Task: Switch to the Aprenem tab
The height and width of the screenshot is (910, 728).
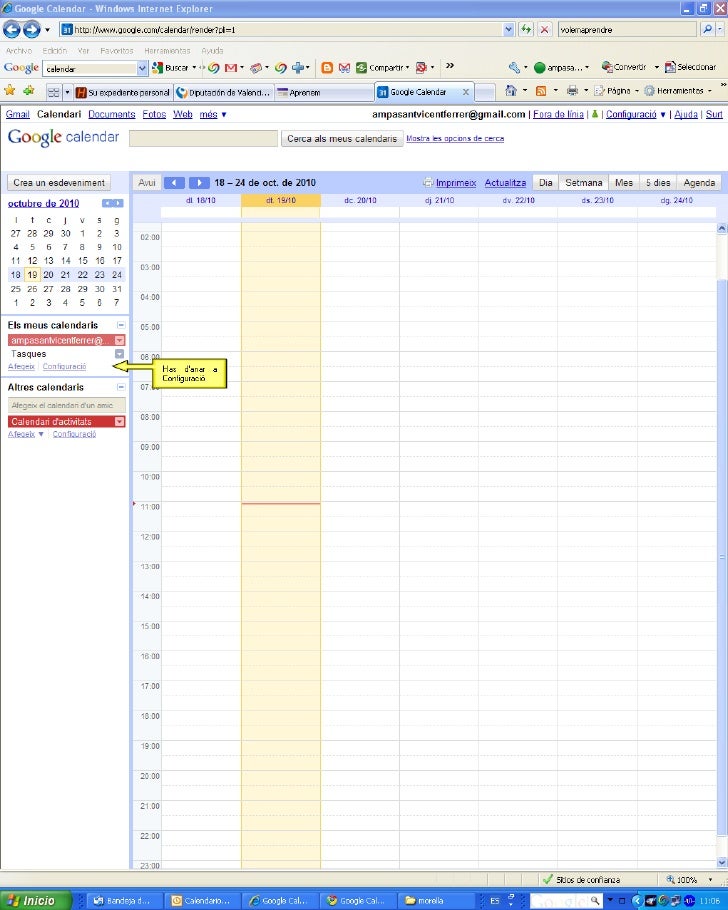Action: (323, 92)
